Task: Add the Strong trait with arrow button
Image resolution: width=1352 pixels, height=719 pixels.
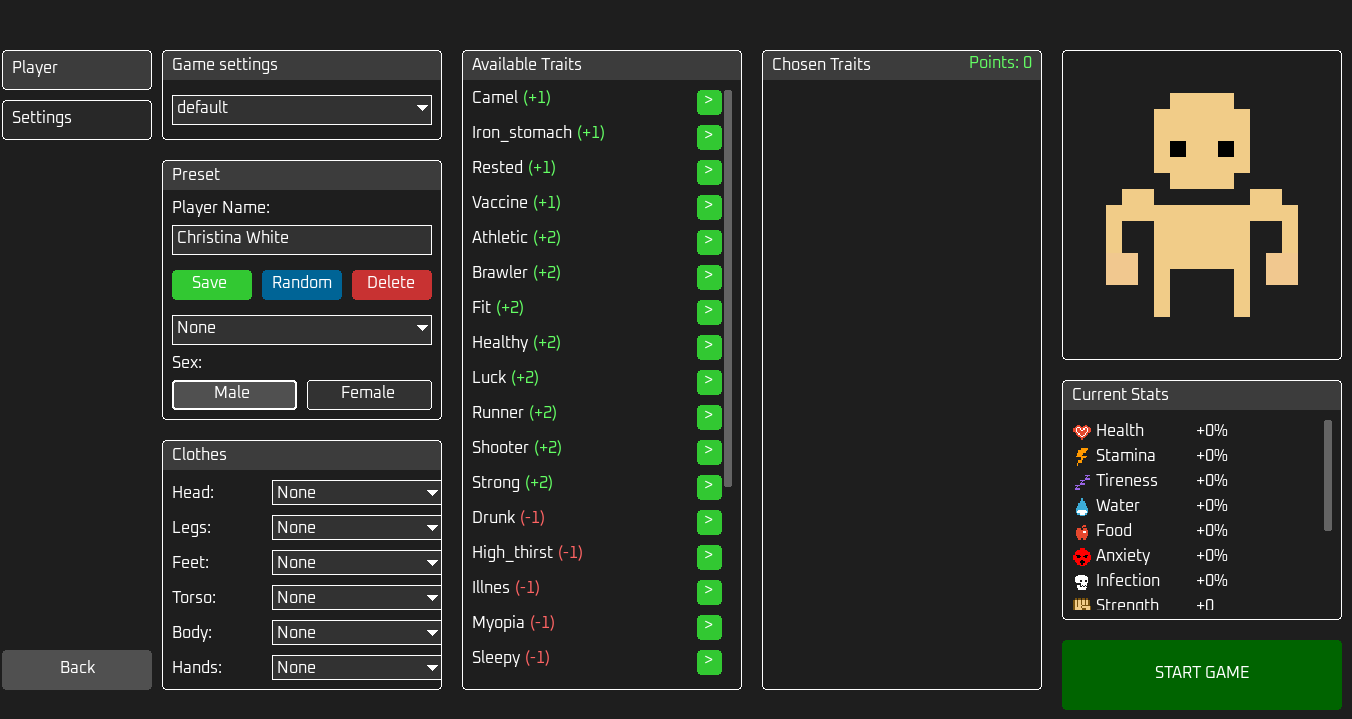Action: [x=709, y=486]
